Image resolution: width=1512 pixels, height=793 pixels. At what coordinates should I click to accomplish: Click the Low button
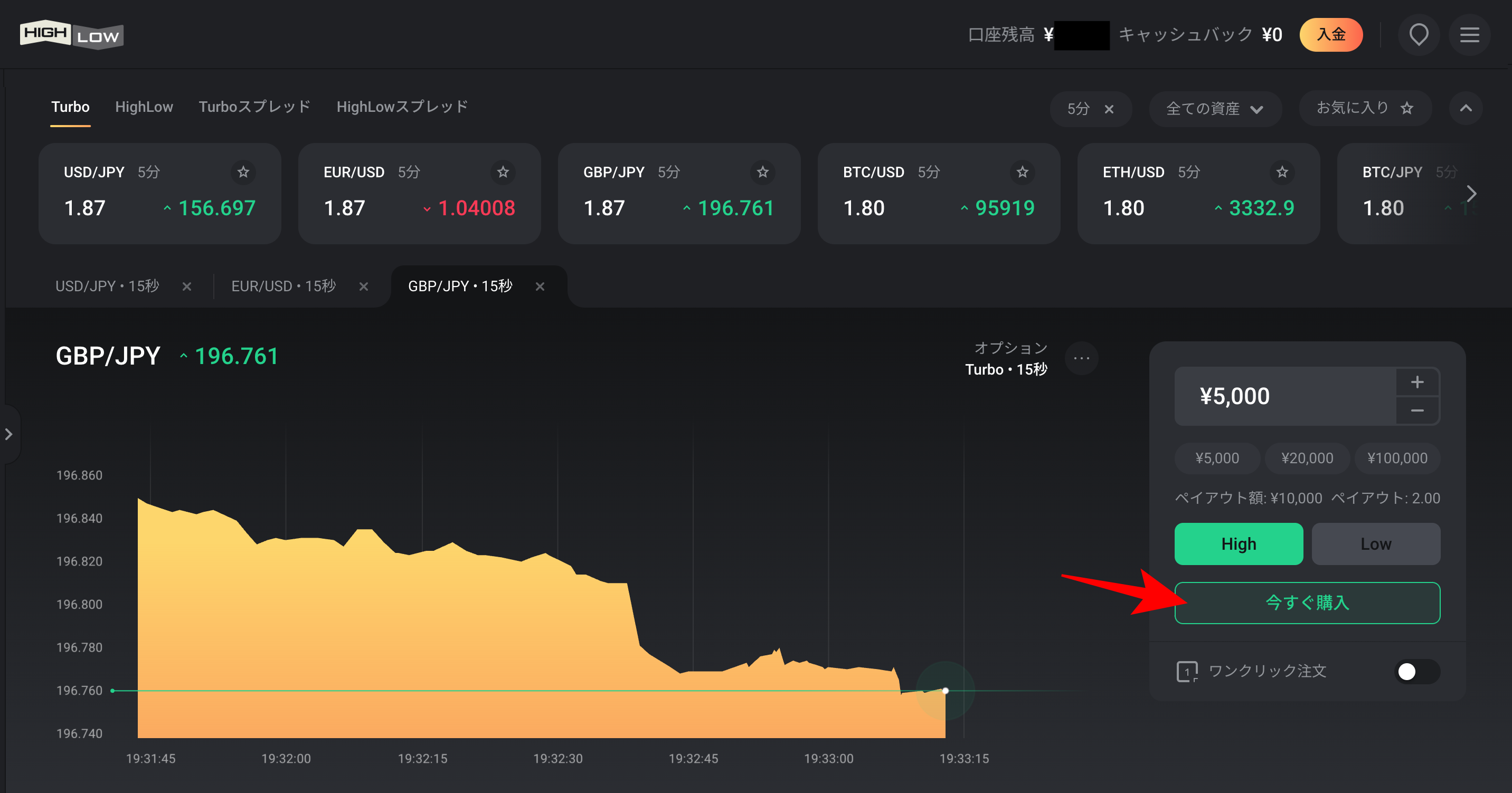[x=1375, y=544]
